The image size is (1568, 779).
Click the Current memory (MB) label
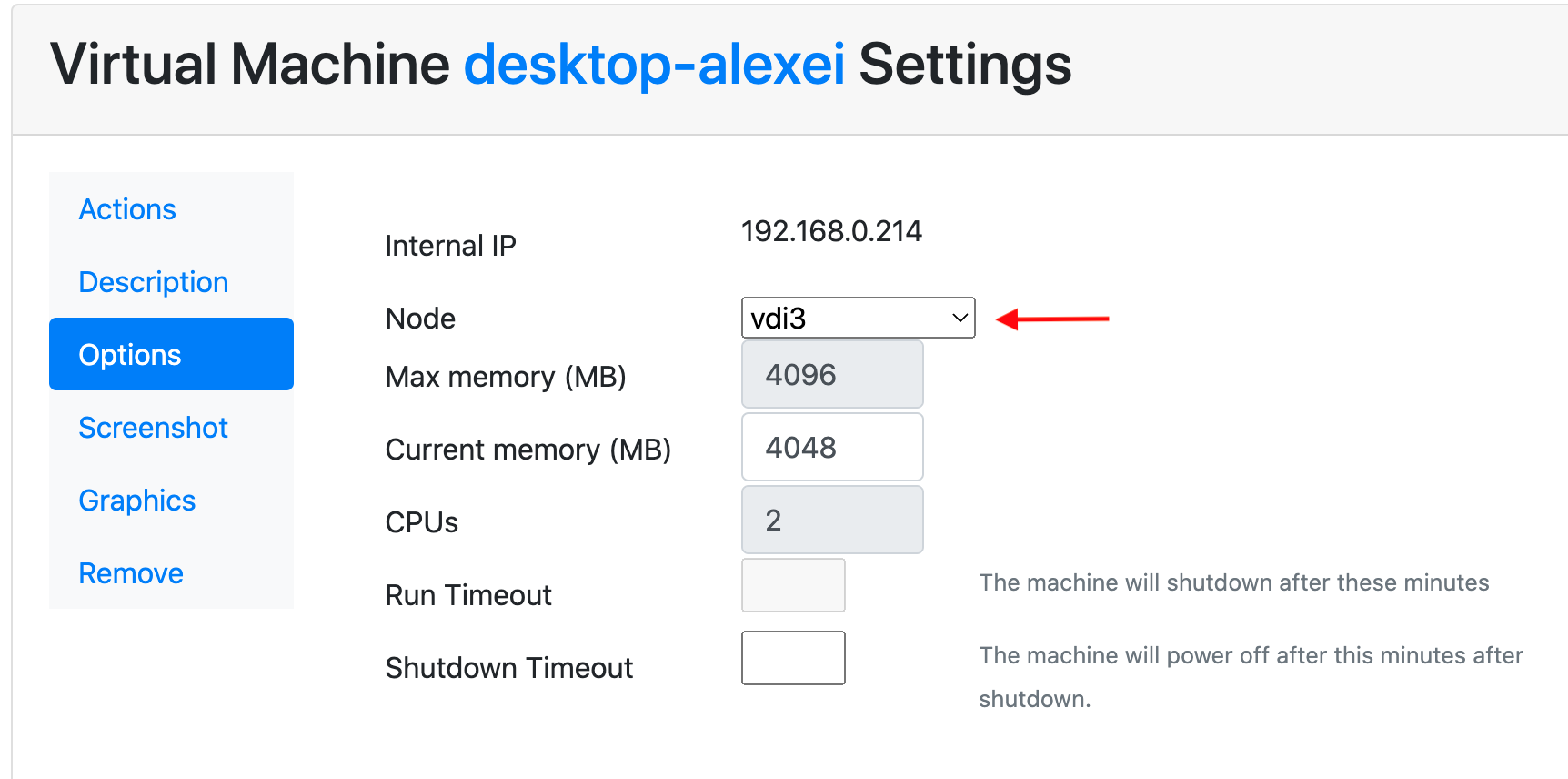[528, 450]
